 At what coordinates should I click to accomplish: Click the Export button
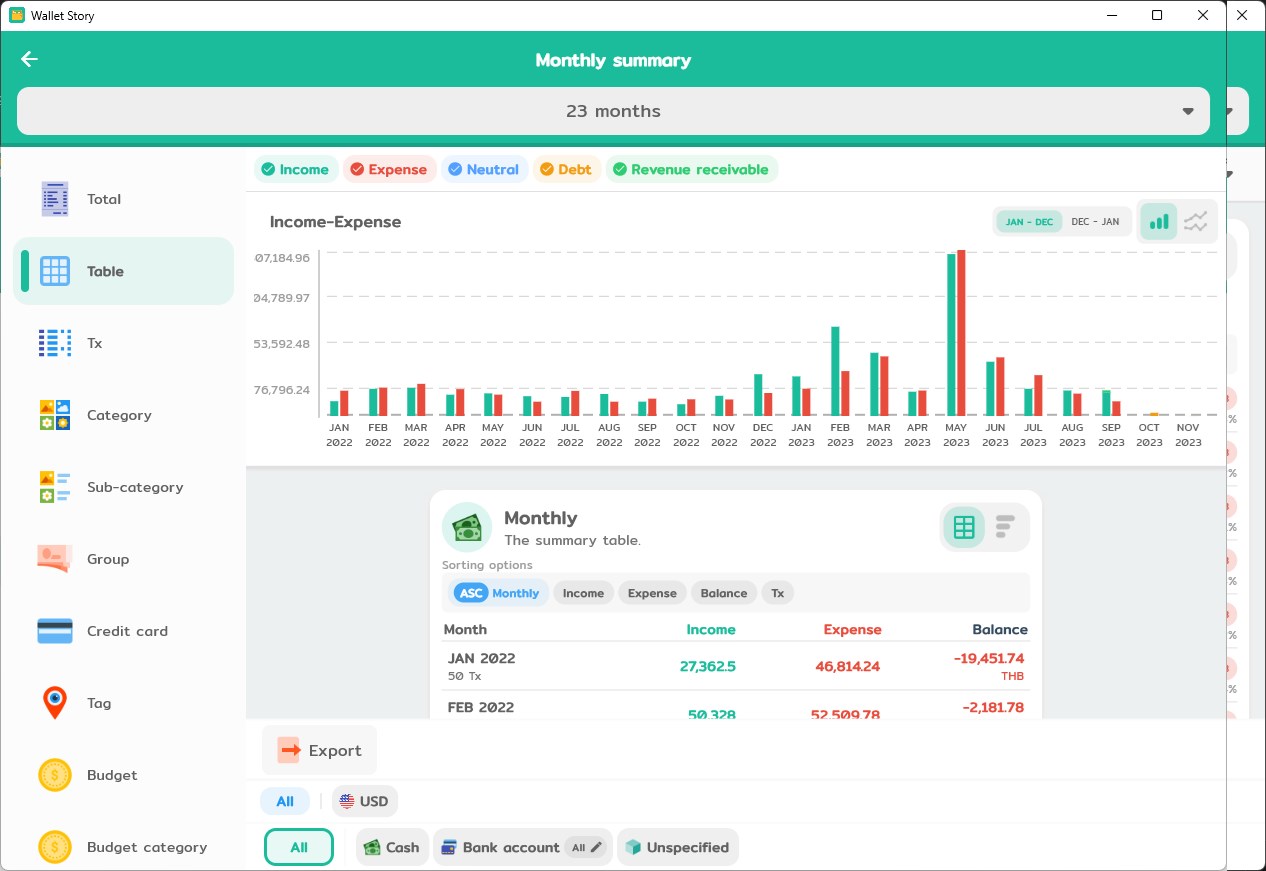319,750
